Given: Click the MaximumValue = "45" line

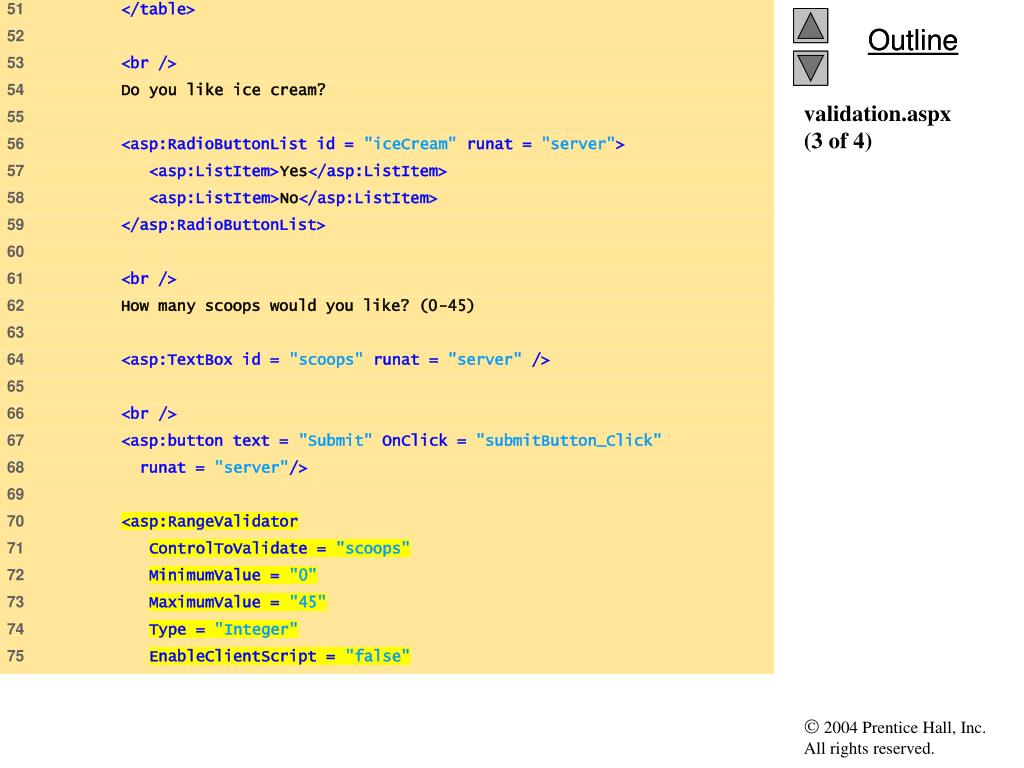Looking at the screenshot, I should click(x=237, y=602).
